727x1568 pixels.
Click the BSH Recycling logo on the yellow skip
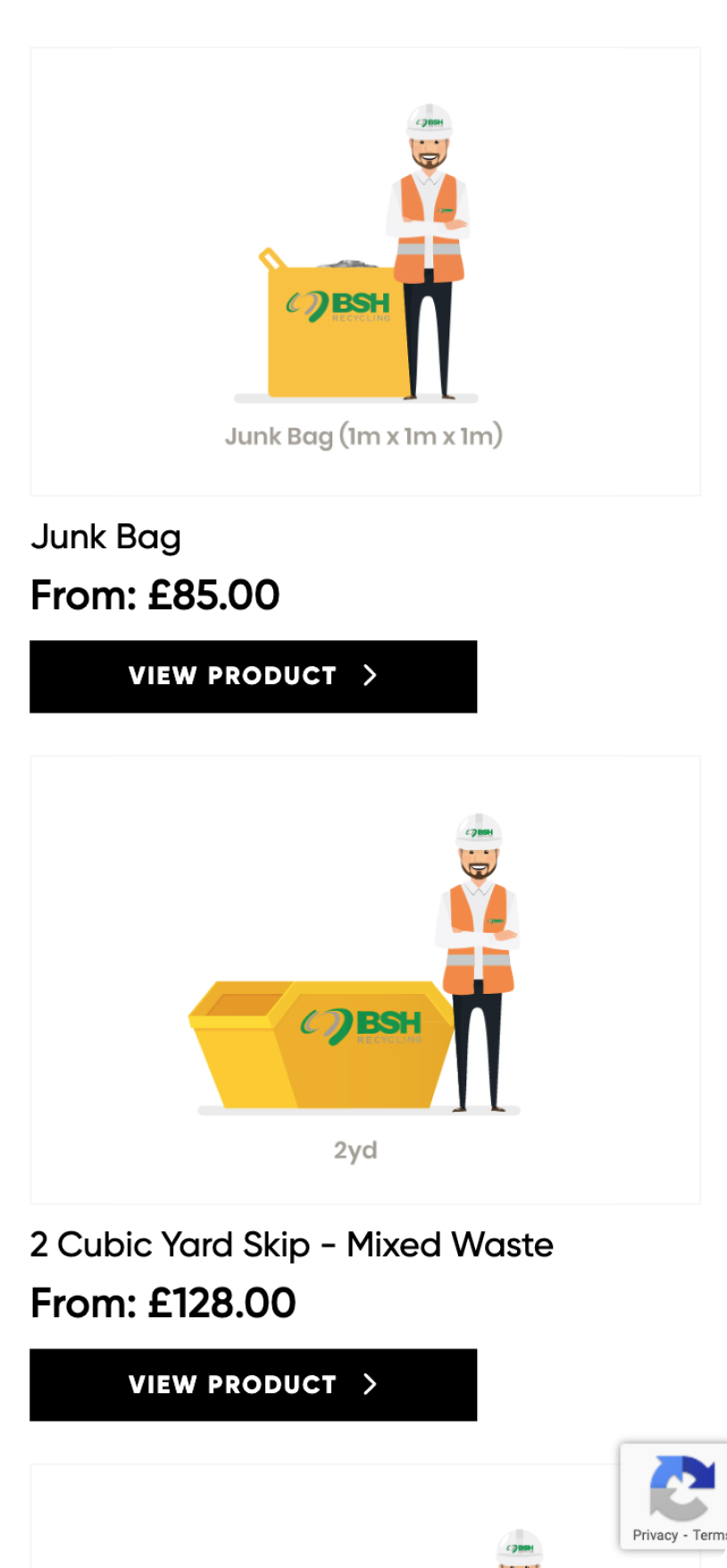(361, 1025)
